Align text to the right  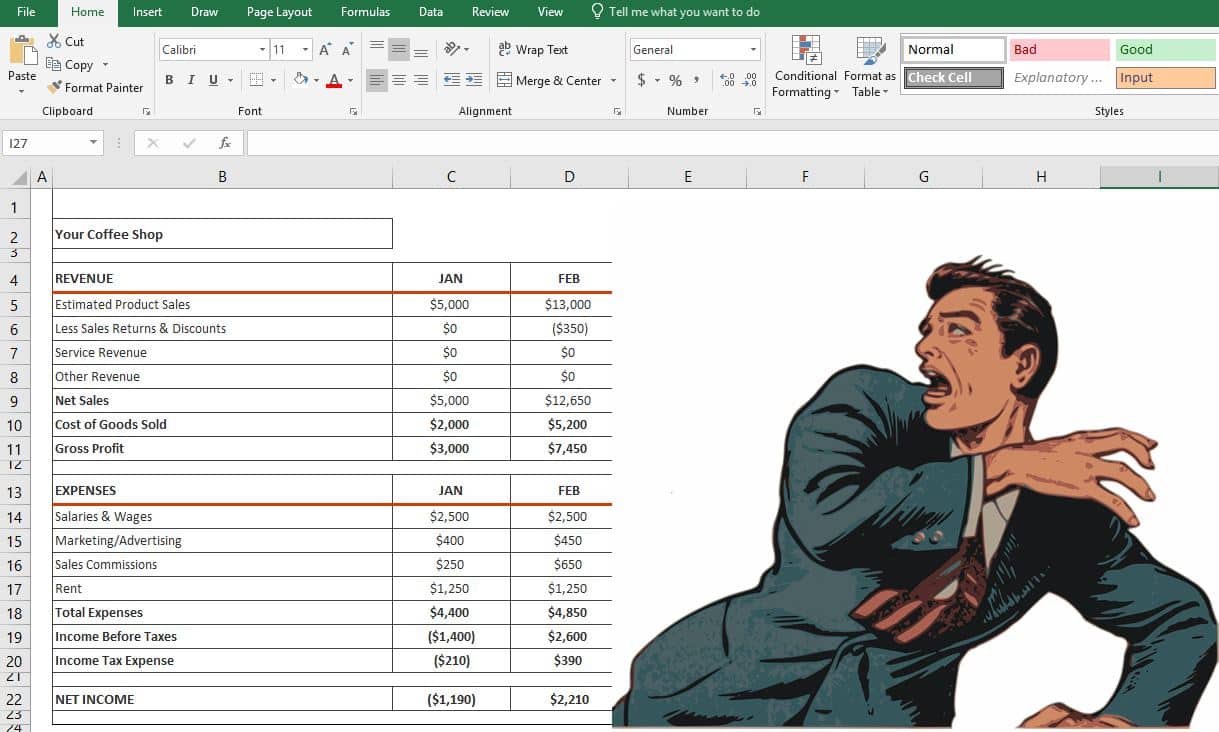421,80
